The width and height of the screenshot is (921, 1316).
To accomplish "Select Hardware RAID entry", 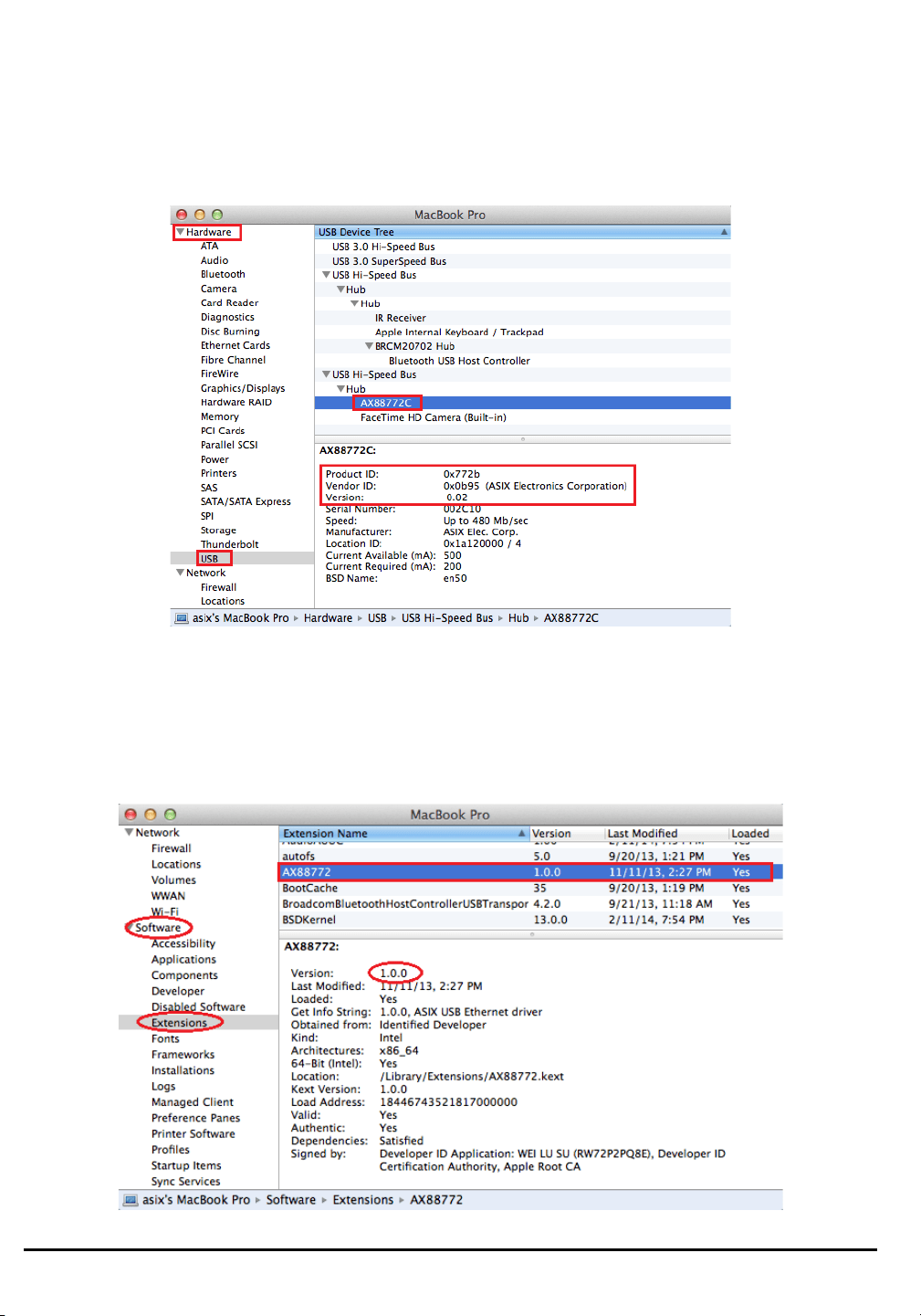I will (x=236, y=402).
